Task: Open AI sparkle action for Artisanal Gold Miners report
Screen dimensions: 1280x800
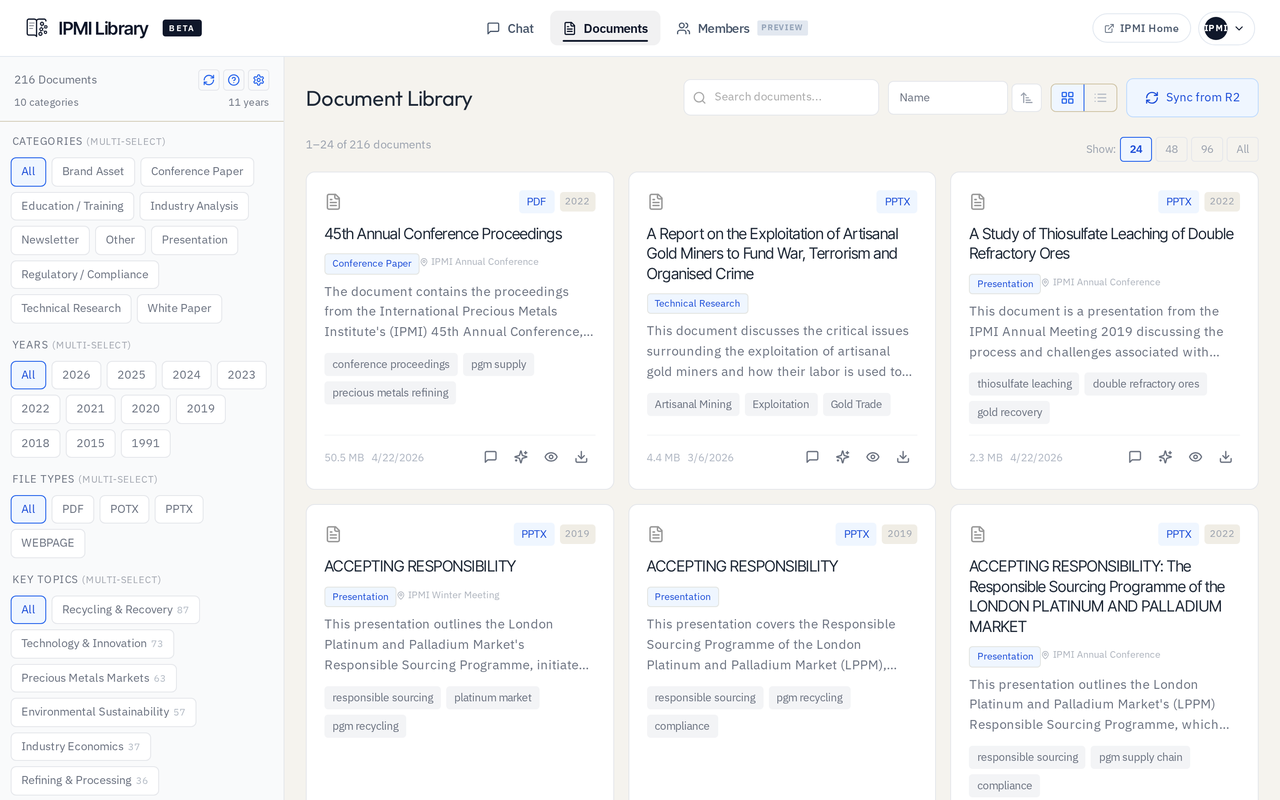Action: [842, 457]
